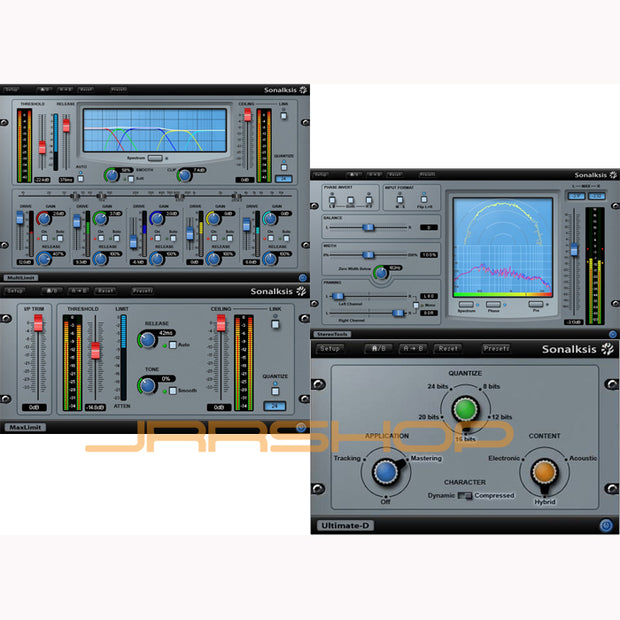The image size is (620, 620).
Task: Click the A→B copy button in Ultimate-D
Action: click(x=413, y=349)
